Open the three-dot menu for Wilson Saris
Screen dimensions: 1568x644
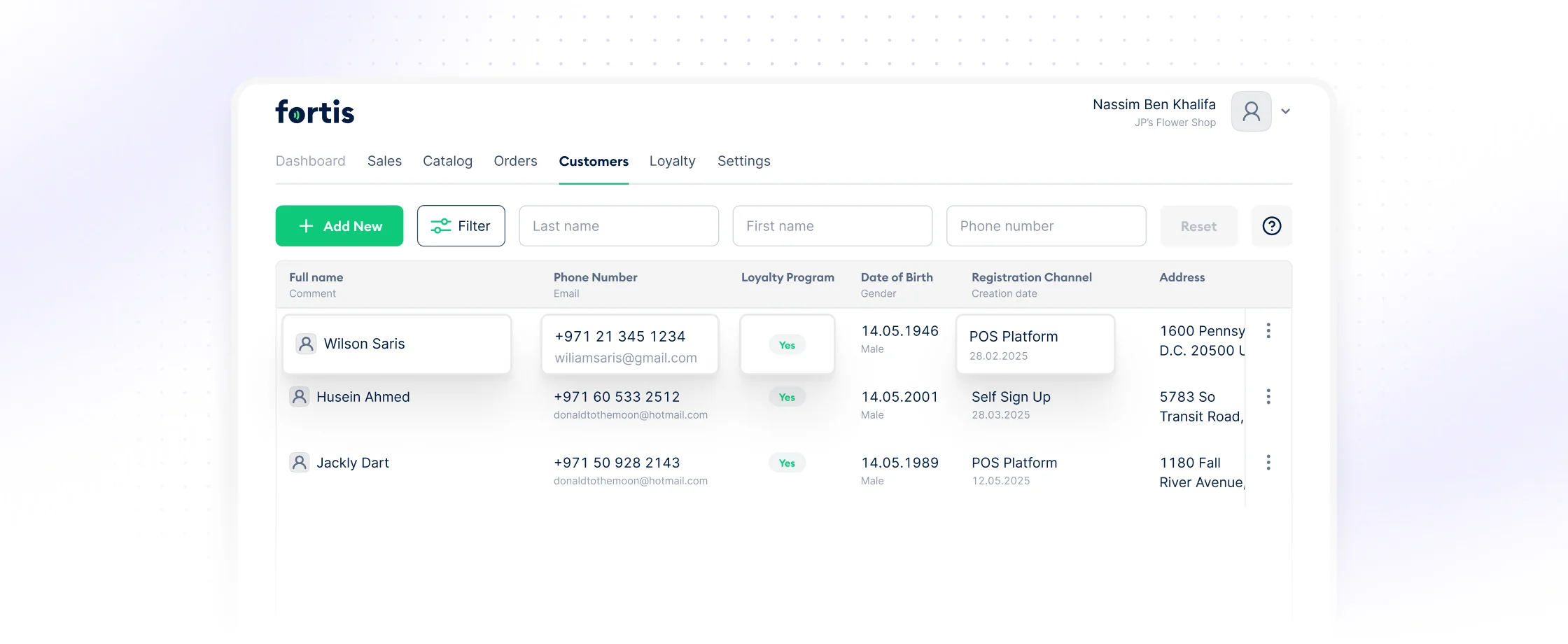pos(1268,330)
